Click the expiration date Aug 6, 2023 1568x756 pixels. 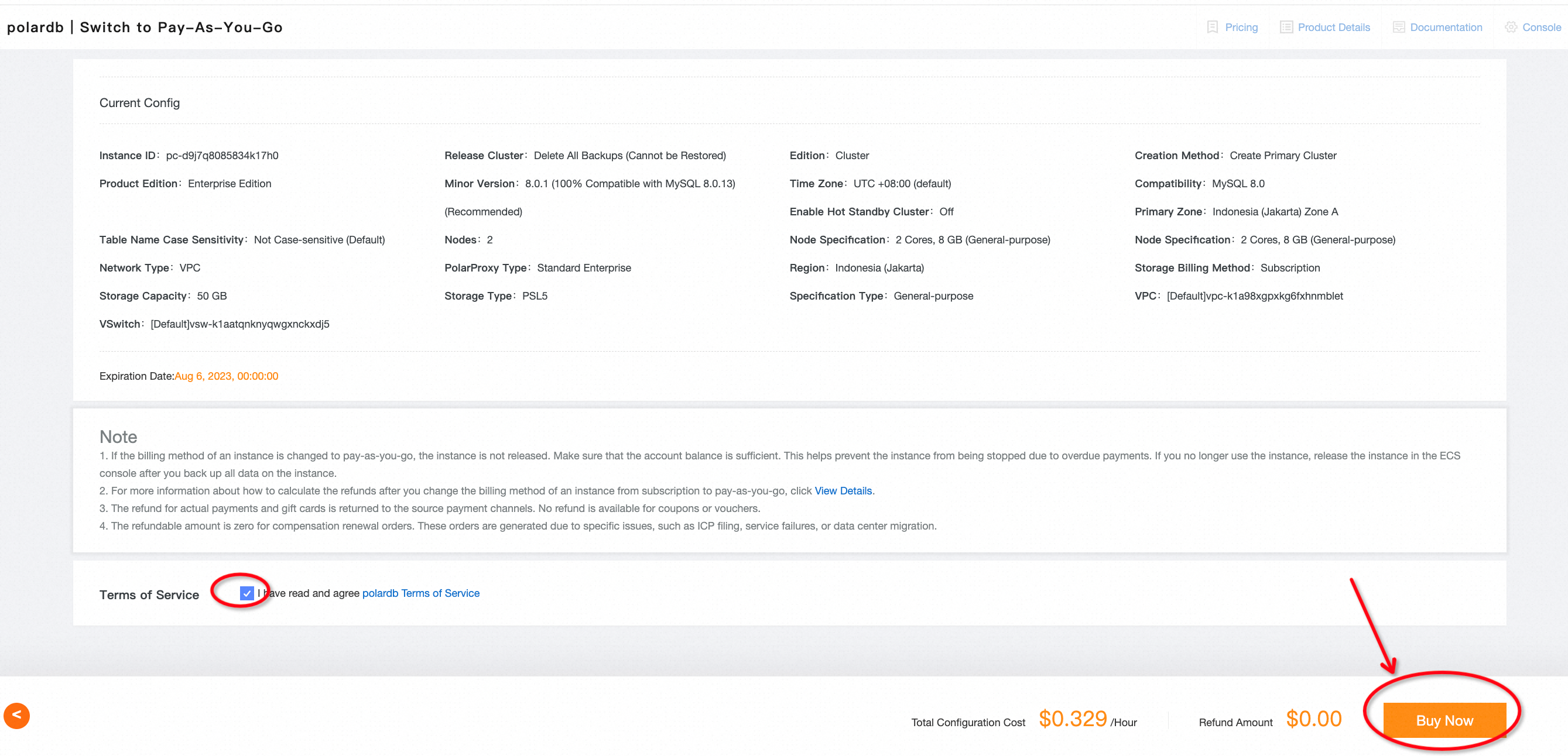tap(227, 376)
